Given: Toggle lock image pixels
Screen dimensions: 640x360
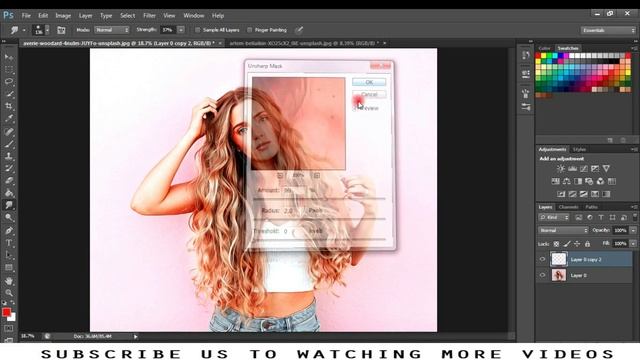Looking at the screenshot, I should (567, 244).
